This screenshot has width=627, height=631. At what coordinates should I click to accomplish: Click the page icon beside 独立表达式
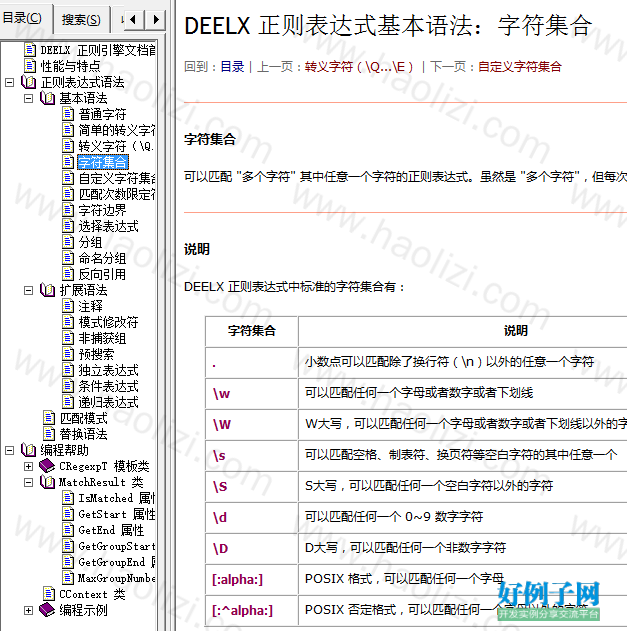coord(68,370)
